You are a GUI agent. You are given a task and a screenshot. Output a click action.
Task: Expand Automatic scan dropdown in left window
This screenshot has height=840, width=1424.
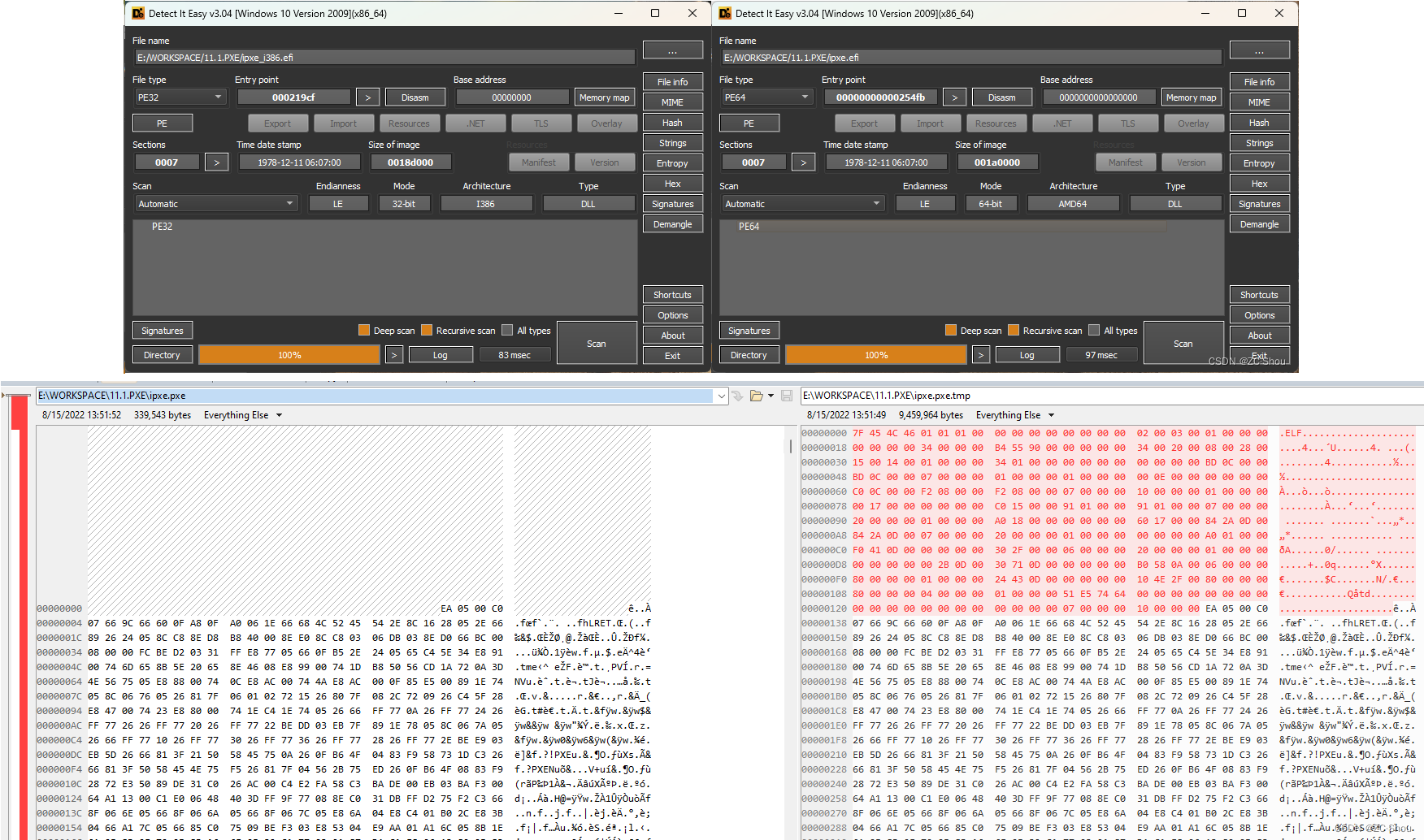(x=215, y=204)
